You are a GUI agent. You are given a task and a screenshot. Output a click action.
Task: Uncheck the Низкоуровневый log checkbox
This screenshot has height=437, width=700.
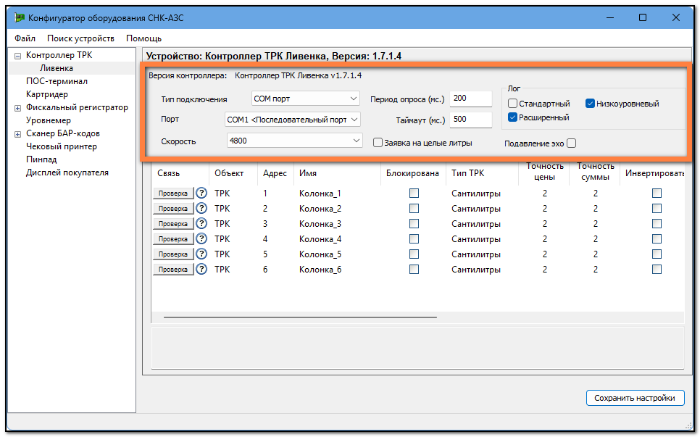[x=590, y=104]
